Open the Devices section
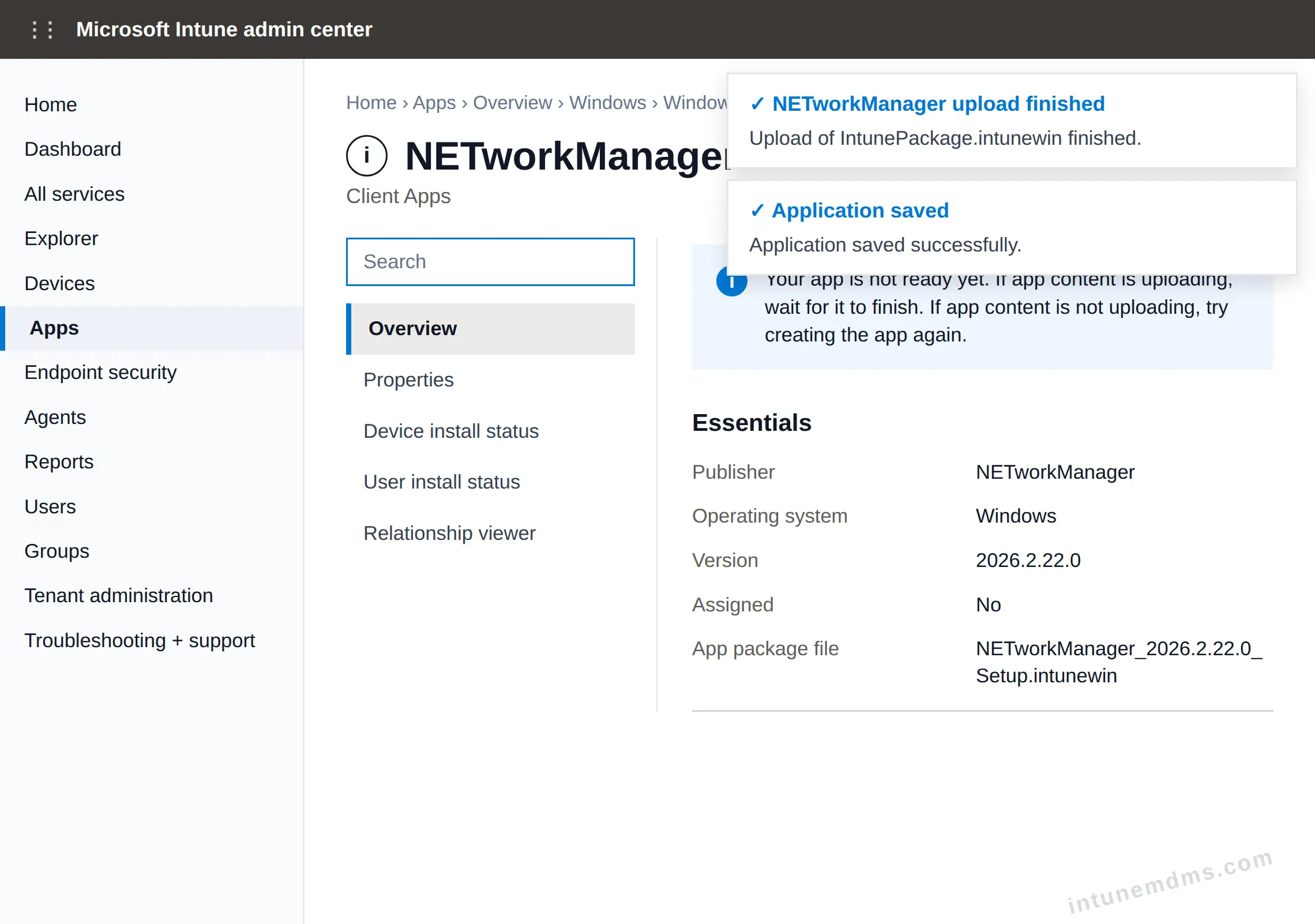Screen dimensions: 1315x924 click(59, 283)
